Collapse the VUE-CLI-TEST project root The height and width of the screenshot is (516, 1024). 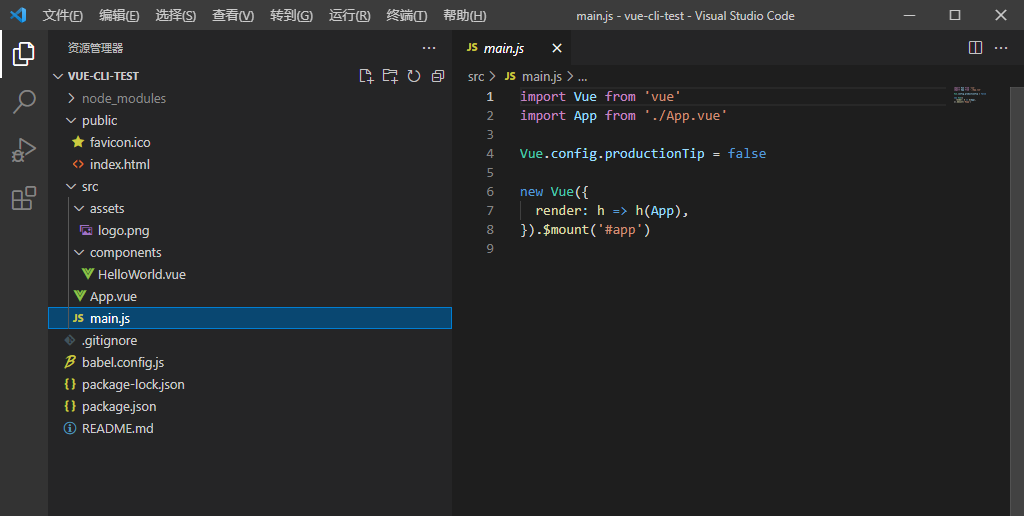(x=103, y=76)
